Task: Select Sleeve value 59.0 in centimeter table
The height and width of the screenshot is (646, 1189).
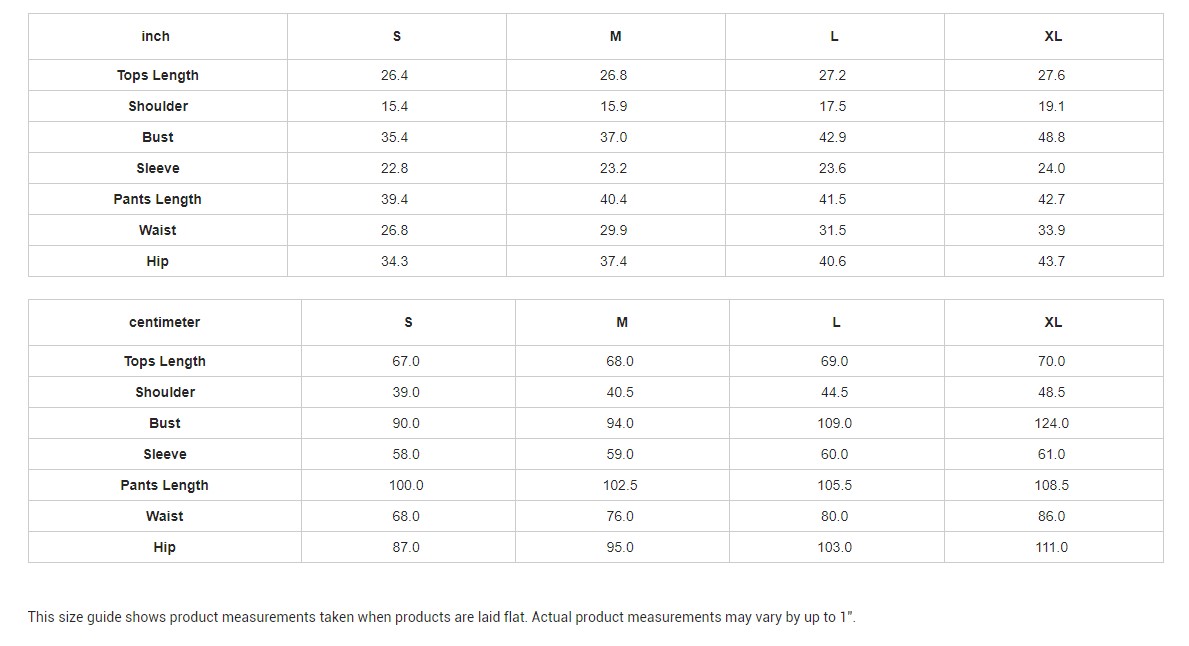Action: (622, 454)
